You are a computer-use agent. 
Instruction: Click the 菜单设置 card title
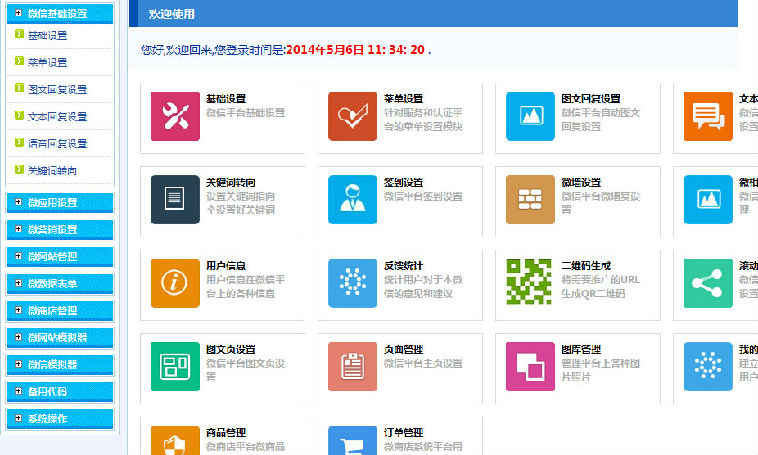point(404,99)
